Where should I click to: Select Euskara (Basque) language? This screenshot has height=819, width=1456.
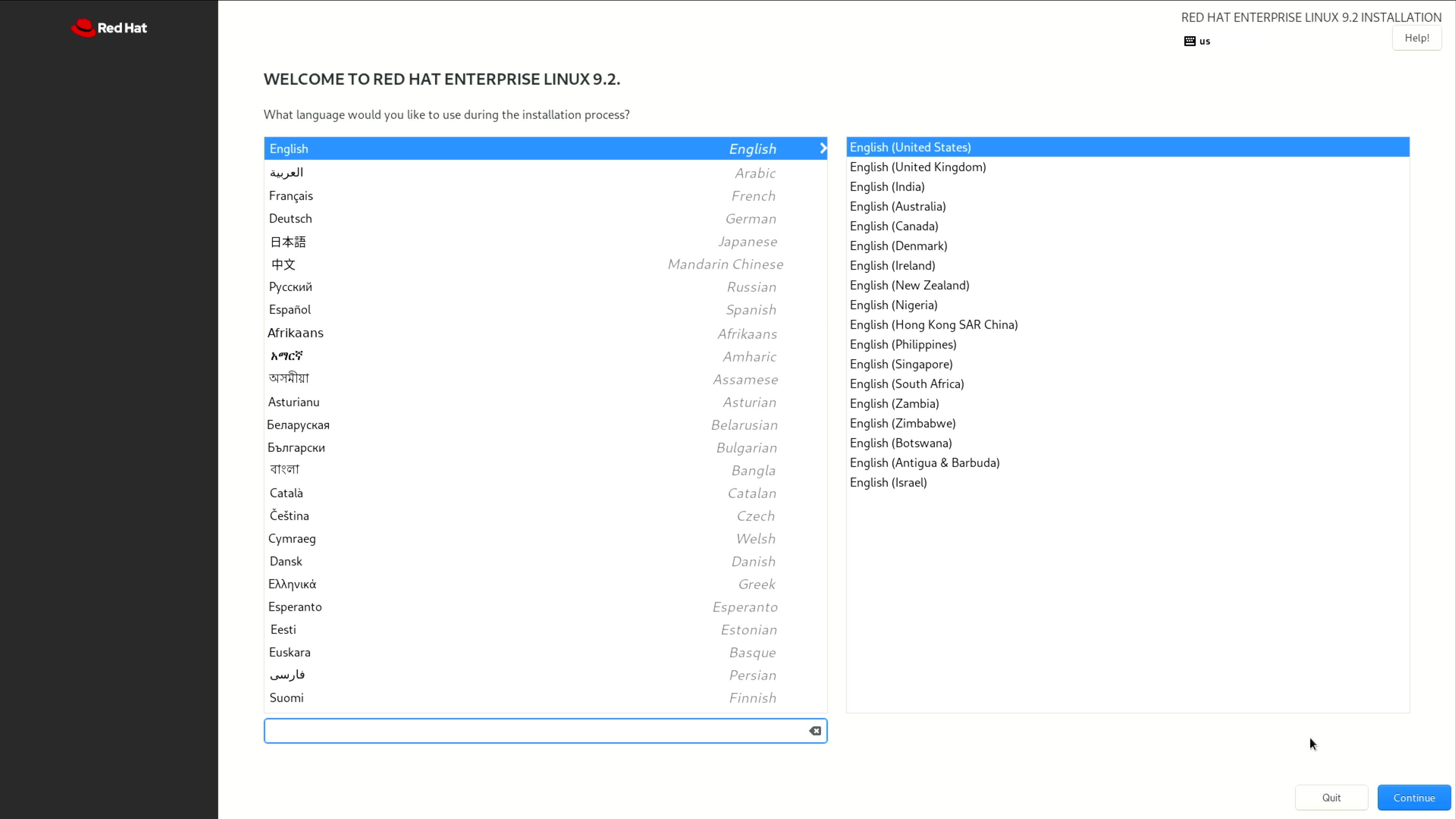[546, 652]
